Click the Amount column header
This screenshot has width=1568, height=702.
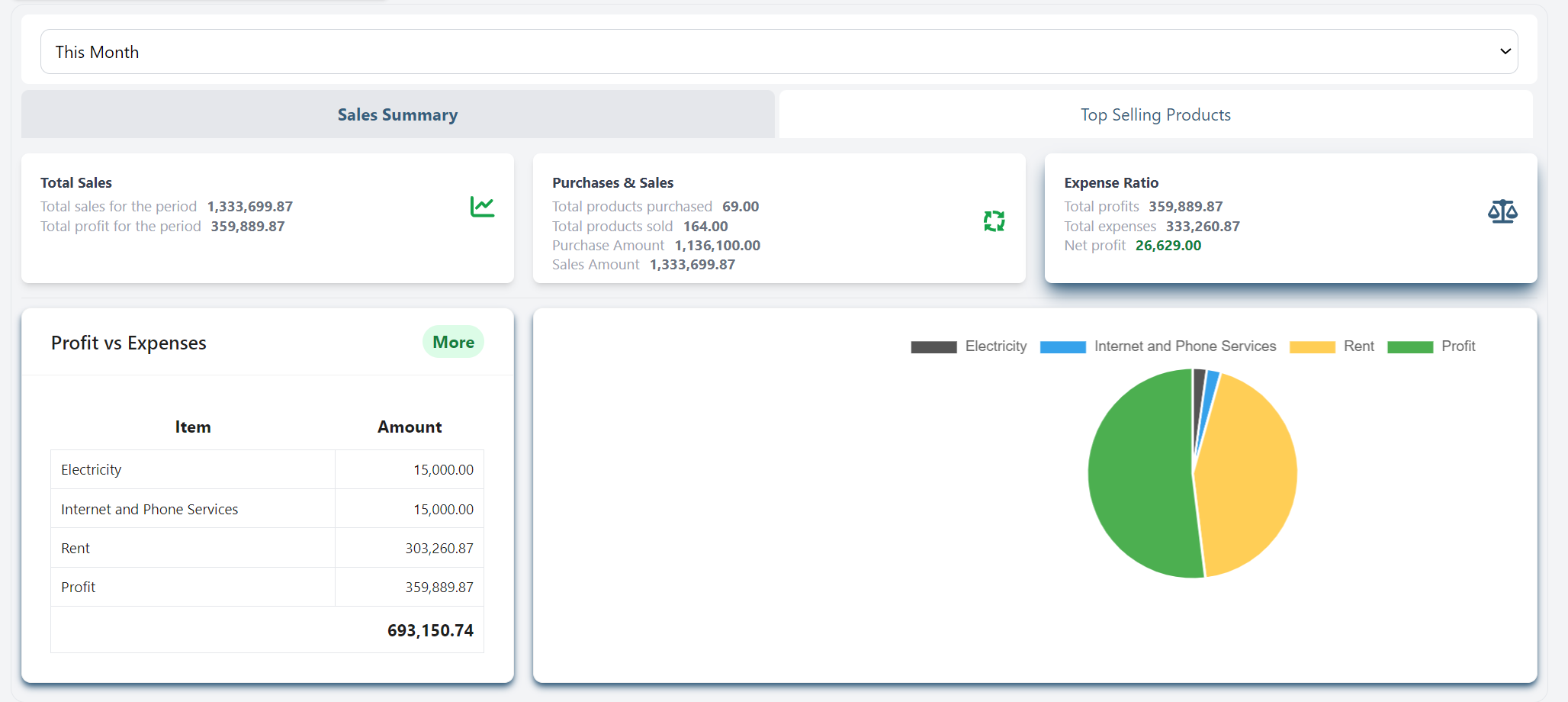(x=410, y=427)
